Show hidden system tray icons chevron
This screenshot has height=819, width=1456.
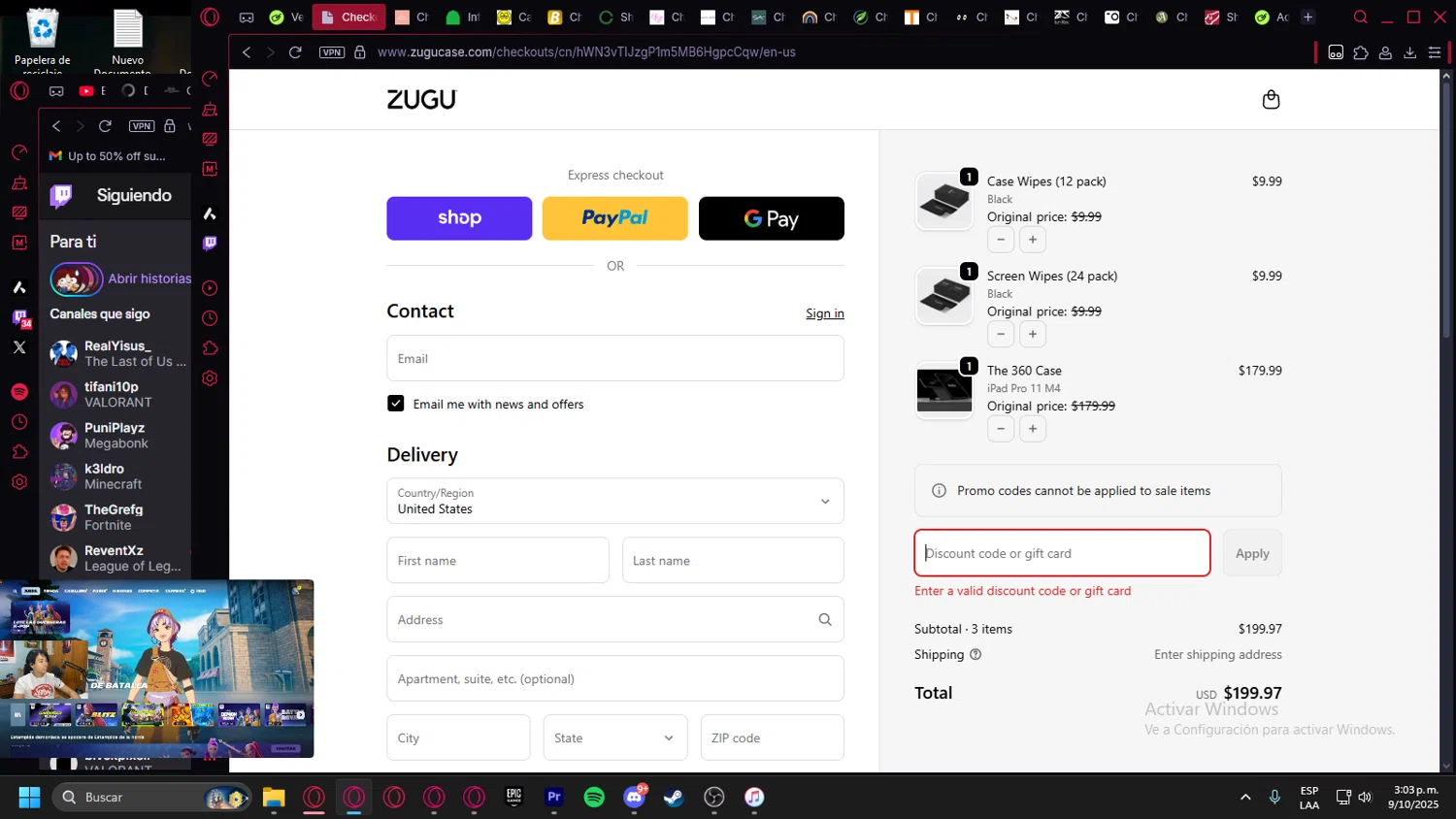click(x=1245, y=797)
